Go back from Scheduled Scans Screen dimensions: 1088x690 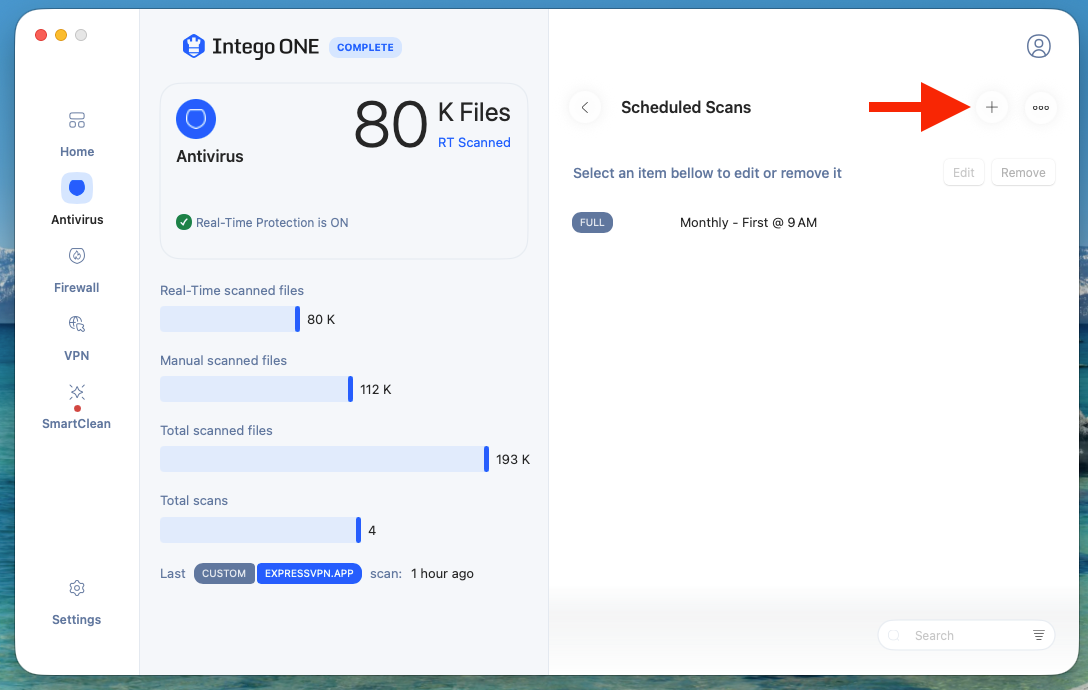(x=585, y=108)
